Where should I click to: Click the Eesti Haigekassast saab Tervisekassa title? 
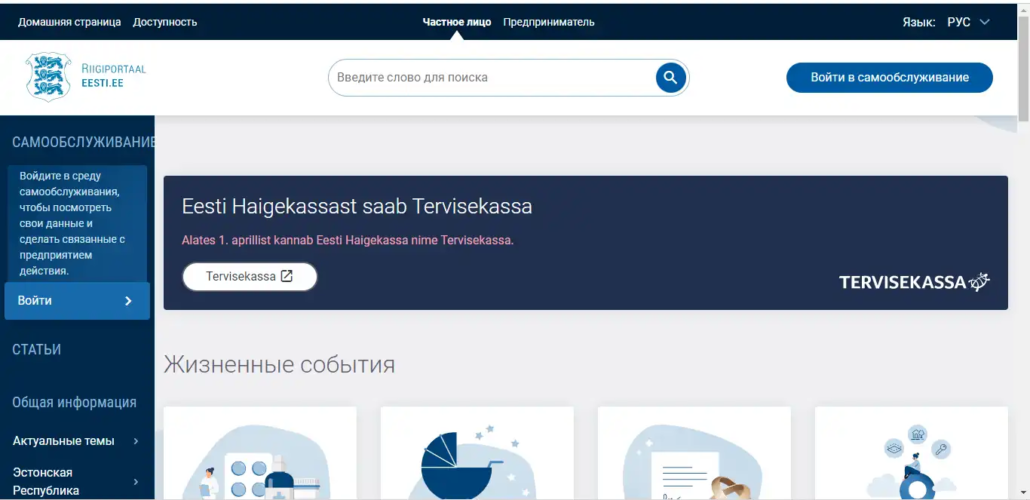pos(357,206)
